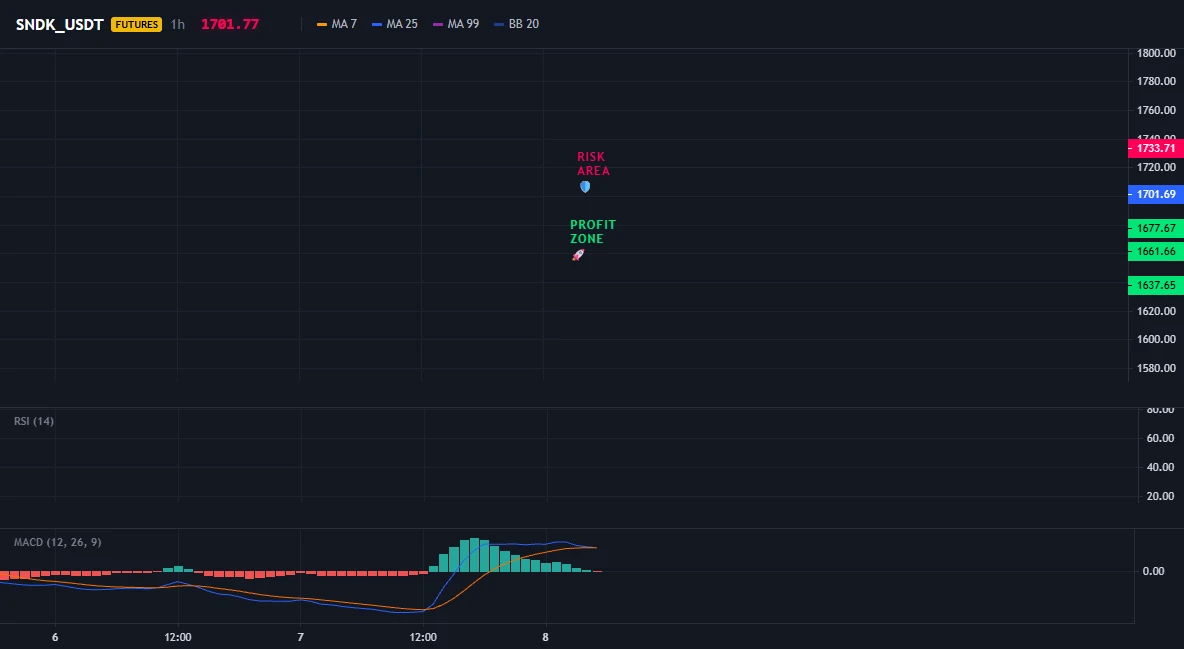Click the 1620.00 price axis label
Viewport: 1184px width, 649px height.
click(1156, 311)
